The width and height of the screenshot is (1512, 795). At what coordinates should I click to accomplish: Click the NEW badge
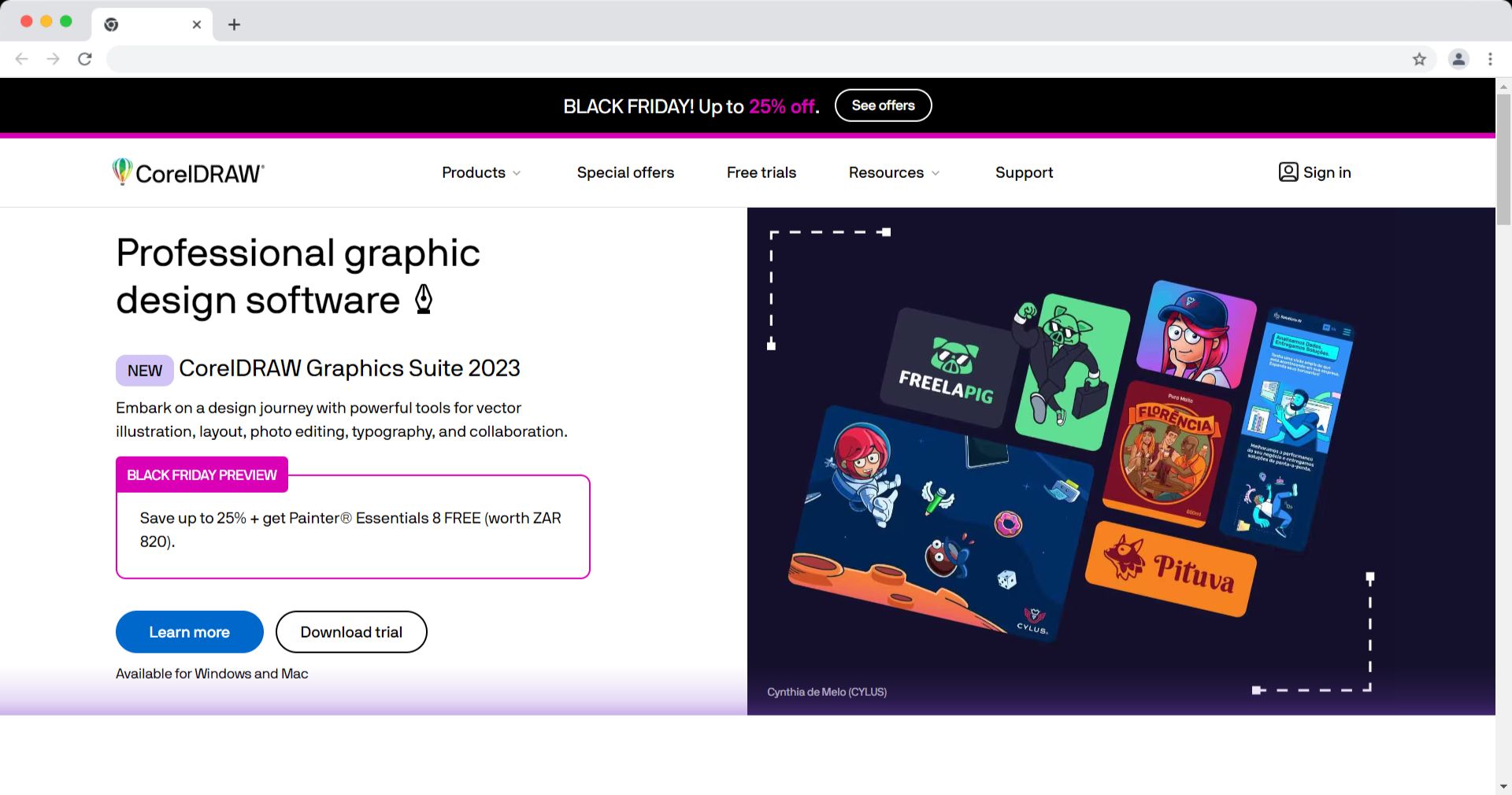click(x=145, y=371)
